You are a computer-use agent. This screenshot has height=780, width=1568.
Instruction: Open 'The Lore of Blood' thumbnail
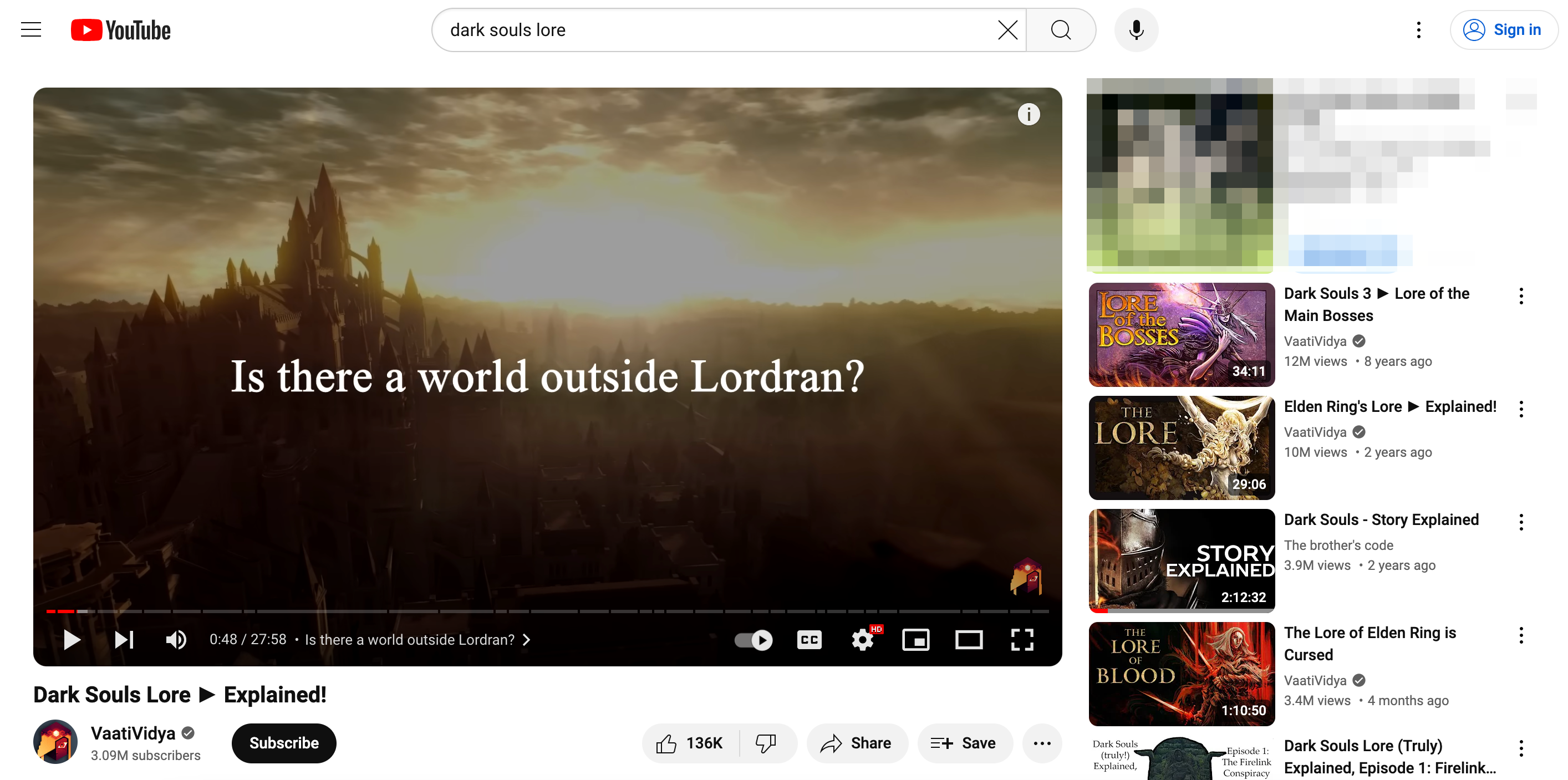pyautogui.click(x=1182, y=674)
